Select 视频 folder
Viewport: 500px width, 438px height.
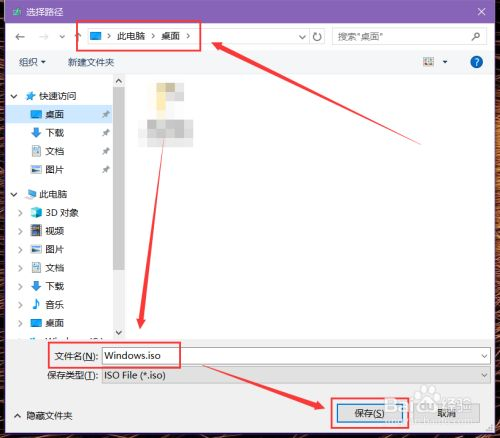[55, 231]
